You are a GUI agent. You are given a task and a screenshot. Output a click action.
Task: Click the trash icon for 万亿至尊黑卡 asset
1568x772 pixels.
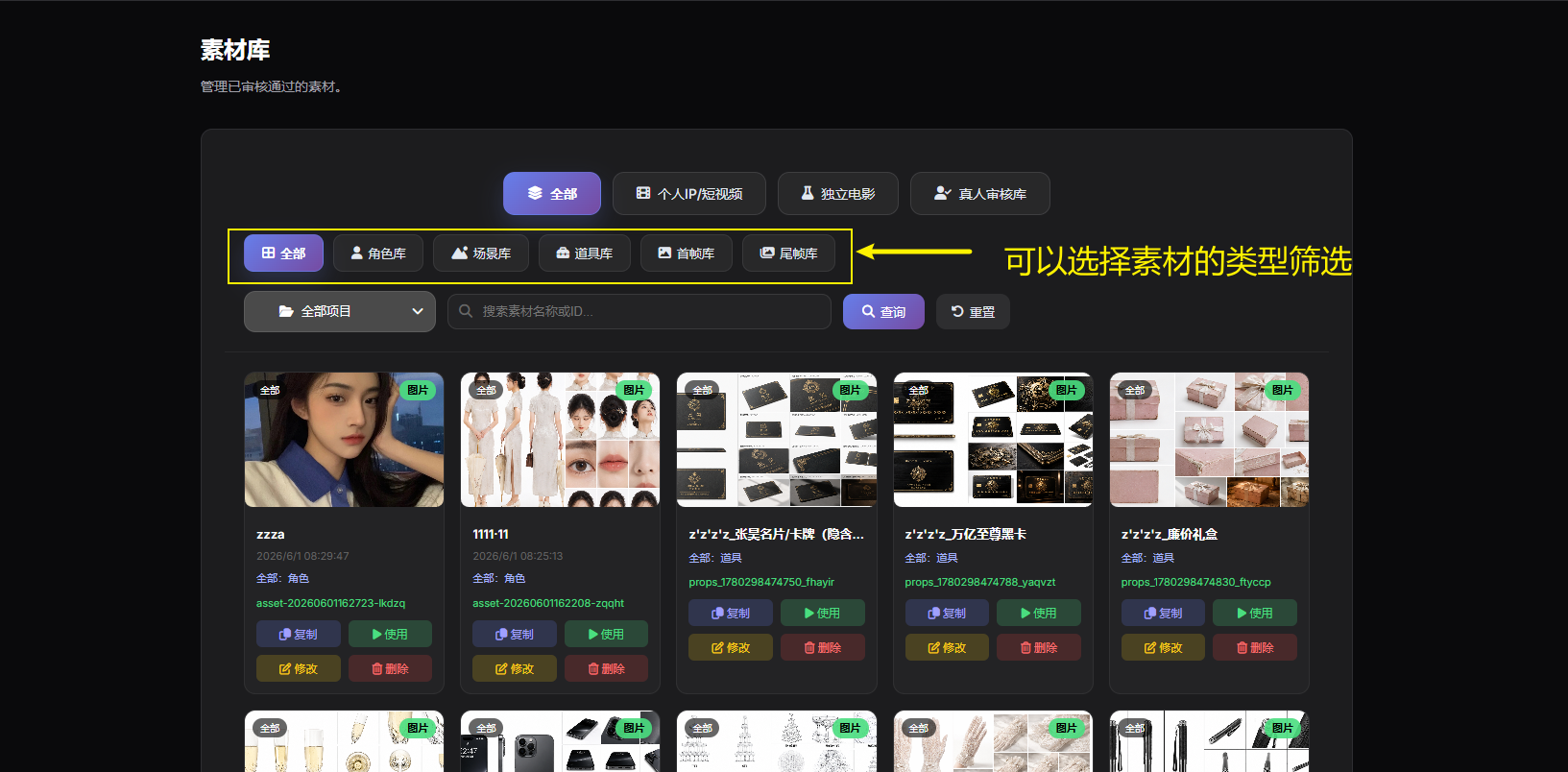click(1025, 648)
